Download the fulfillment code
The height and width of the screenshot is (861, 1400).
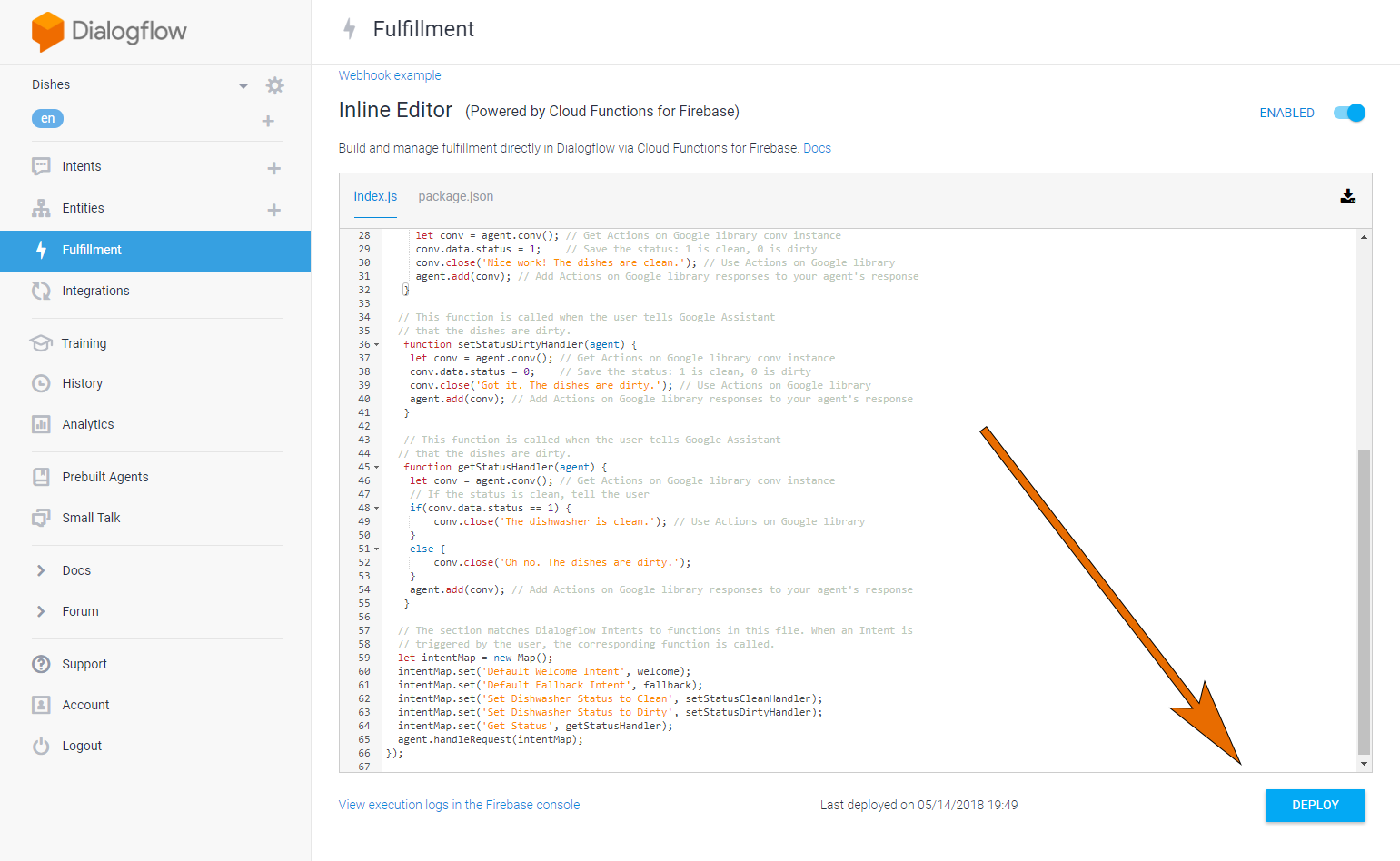click(1348, 195)
